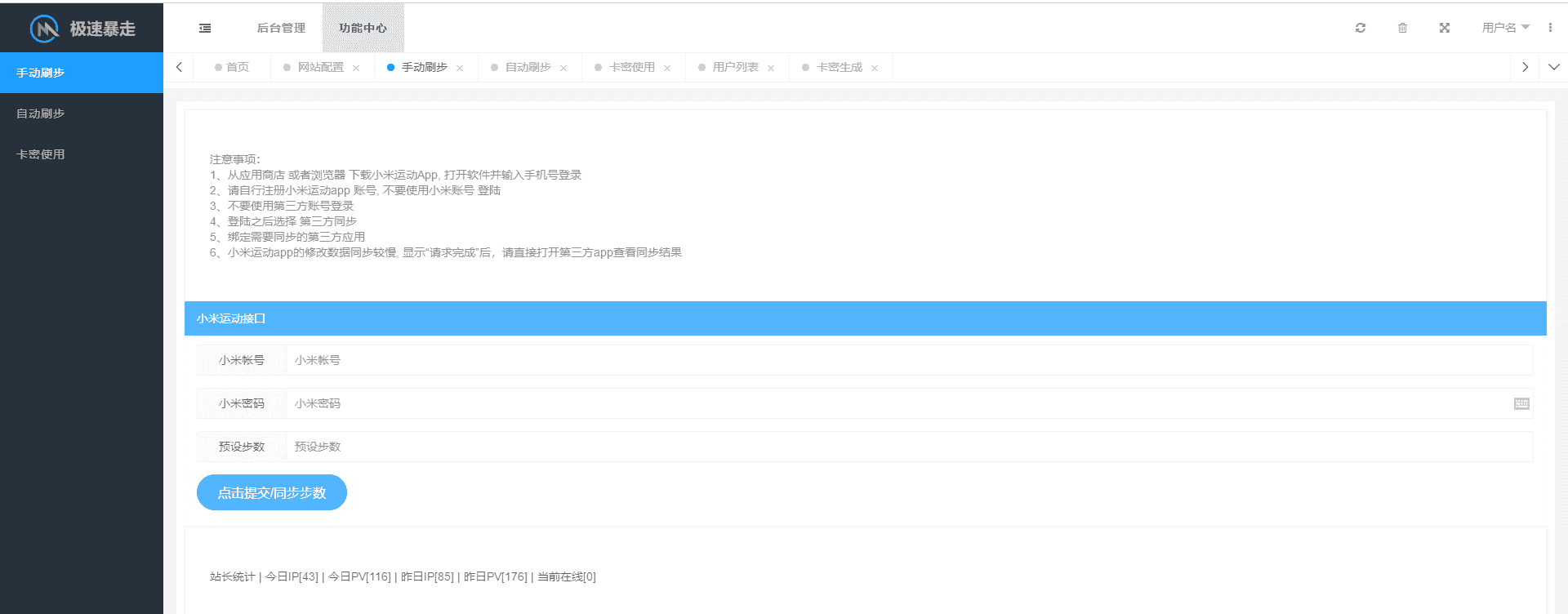Close the 网站配置 tab
Screen dimensions: 1568x614
click(x=356, y=68)
